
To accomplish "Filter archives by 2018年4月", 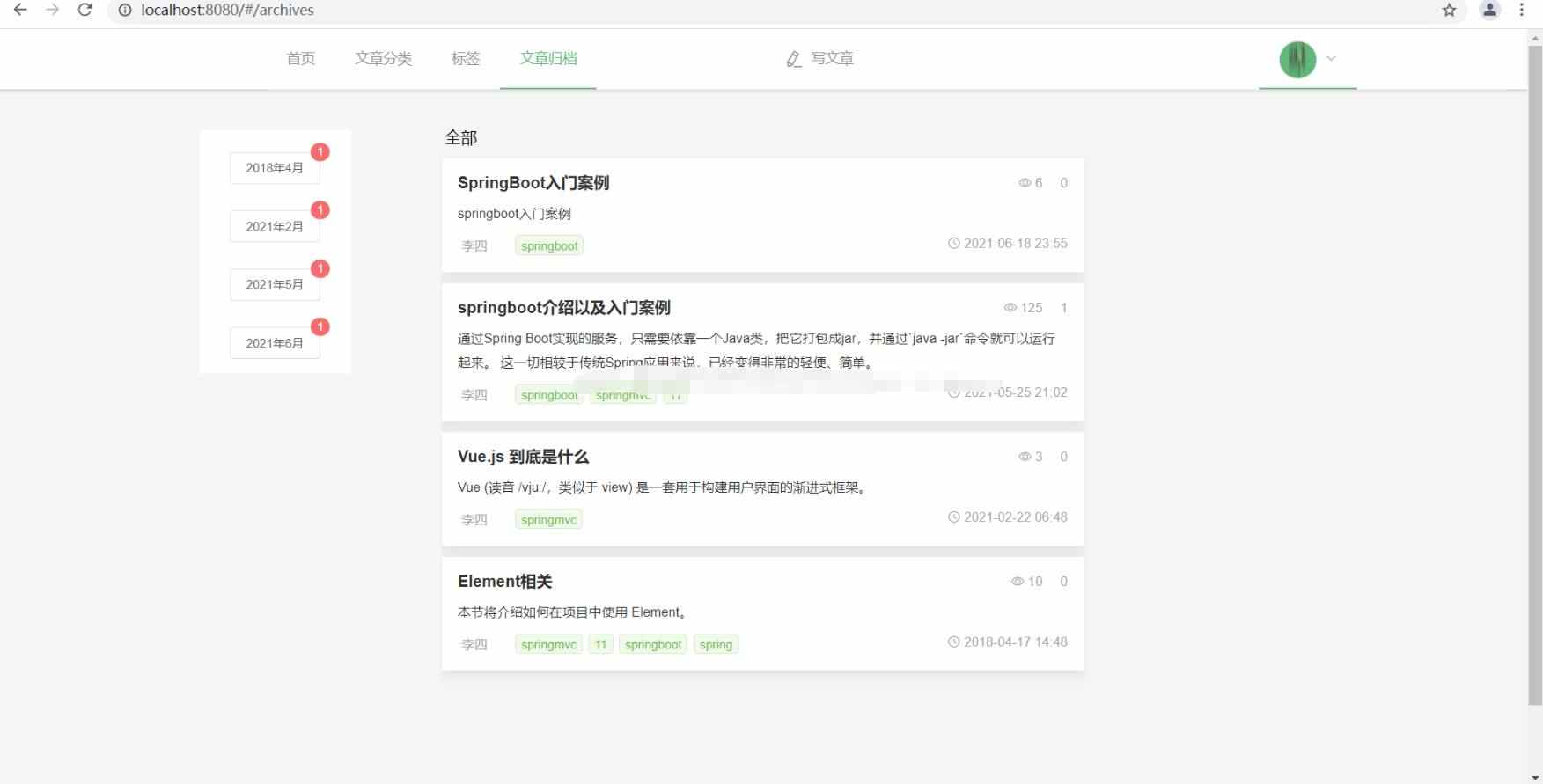I will pos(275,168).
